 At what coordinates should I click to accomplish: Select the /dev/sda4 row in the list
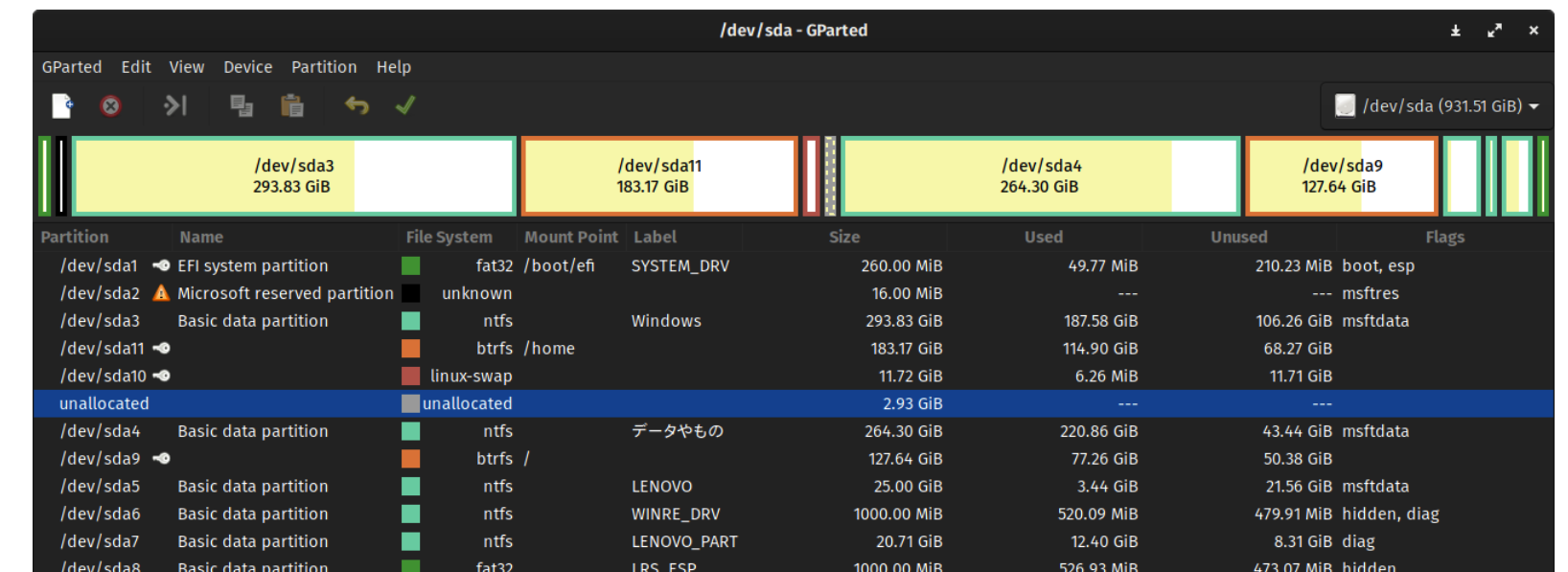[x=794, y=431]
